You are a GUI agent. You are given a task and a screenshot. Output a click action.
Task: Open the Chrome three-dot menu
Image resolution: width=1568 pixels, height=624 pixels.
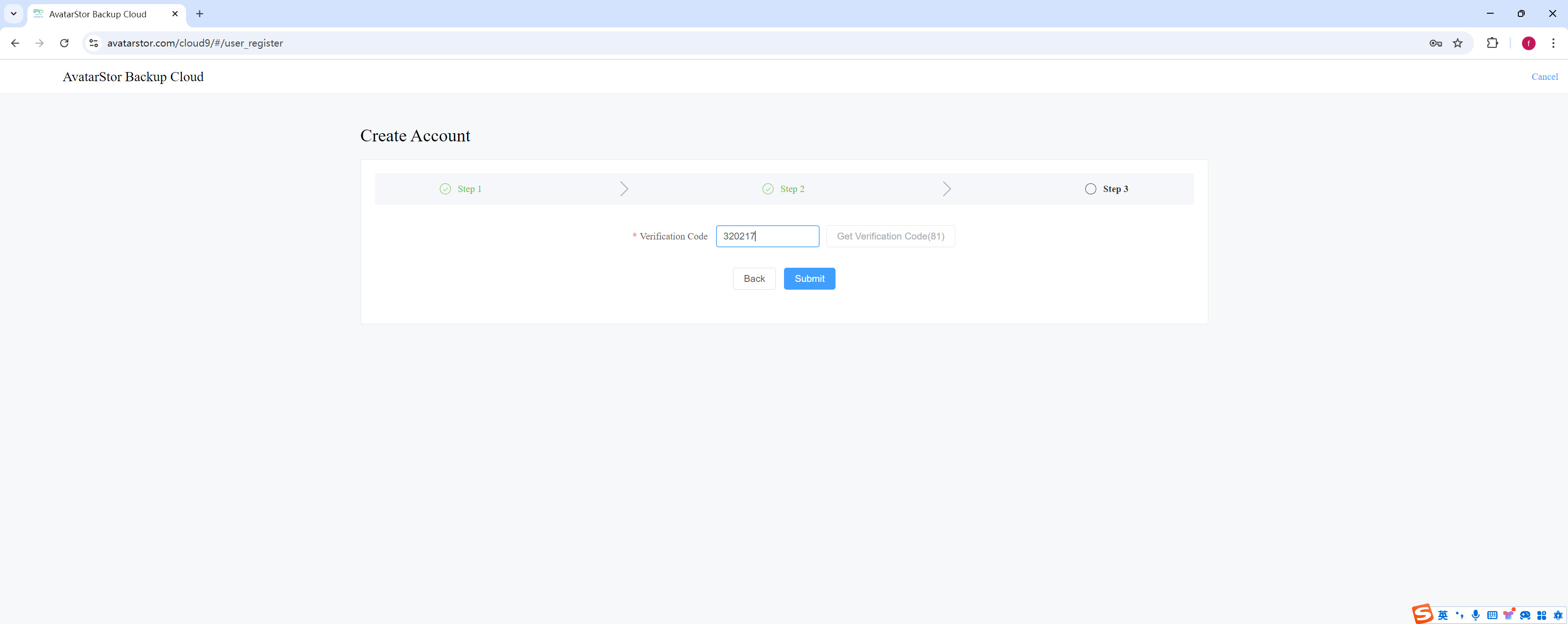(1553, 43)
